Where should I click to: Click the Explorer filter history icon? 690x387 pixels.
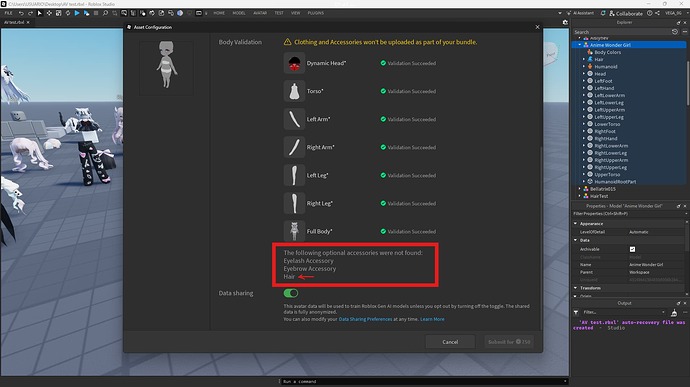tap(675, 32)
